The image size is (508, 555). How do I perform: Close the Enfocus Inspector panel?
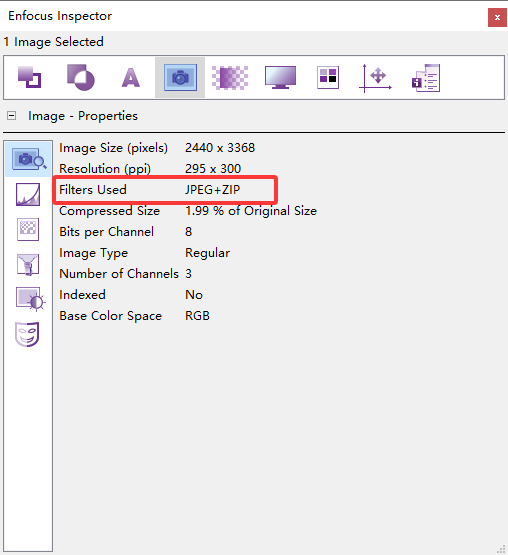(497, 17)
